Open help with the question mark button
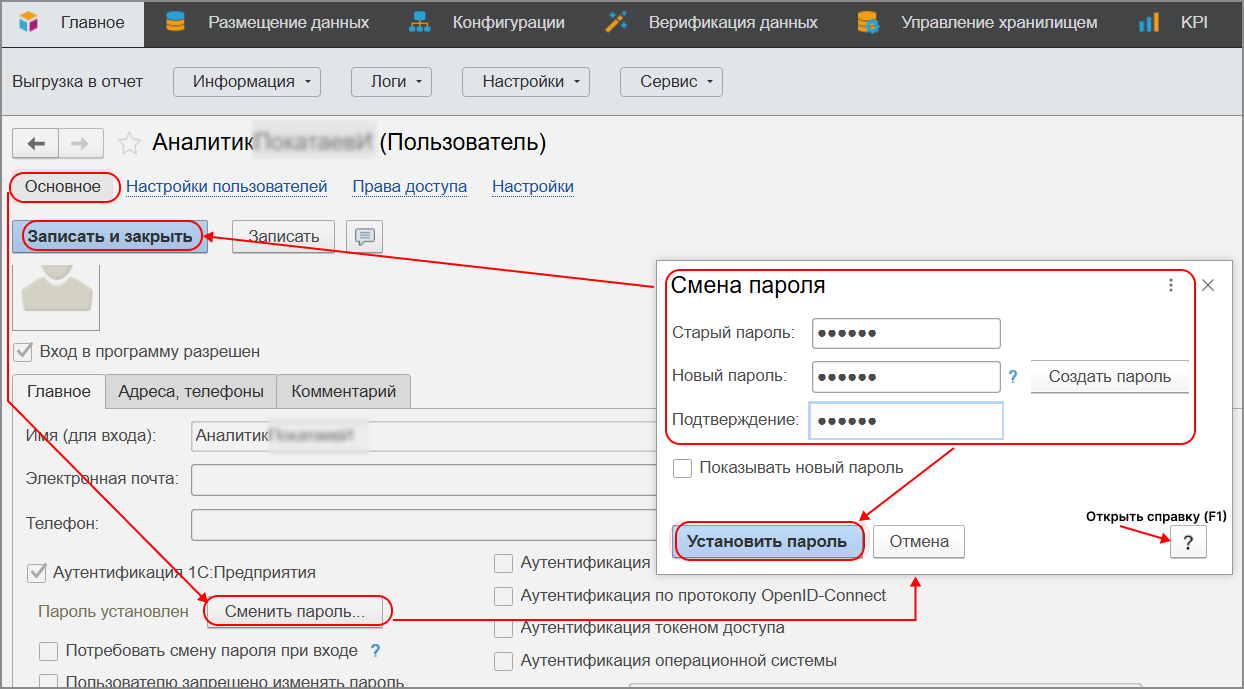Image resolution: width=1244 pixels, height=689 pixels. click(1187, 542)
